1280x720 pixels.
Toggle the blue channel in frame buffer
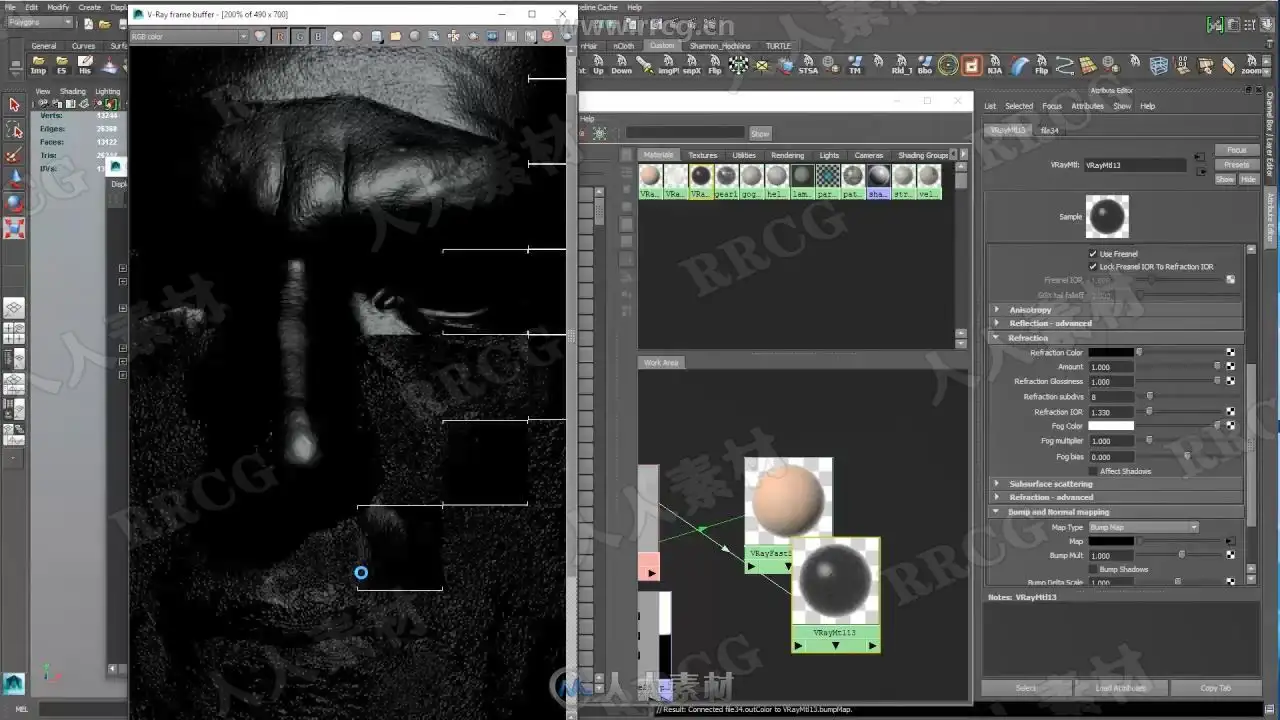pos(318,36)
